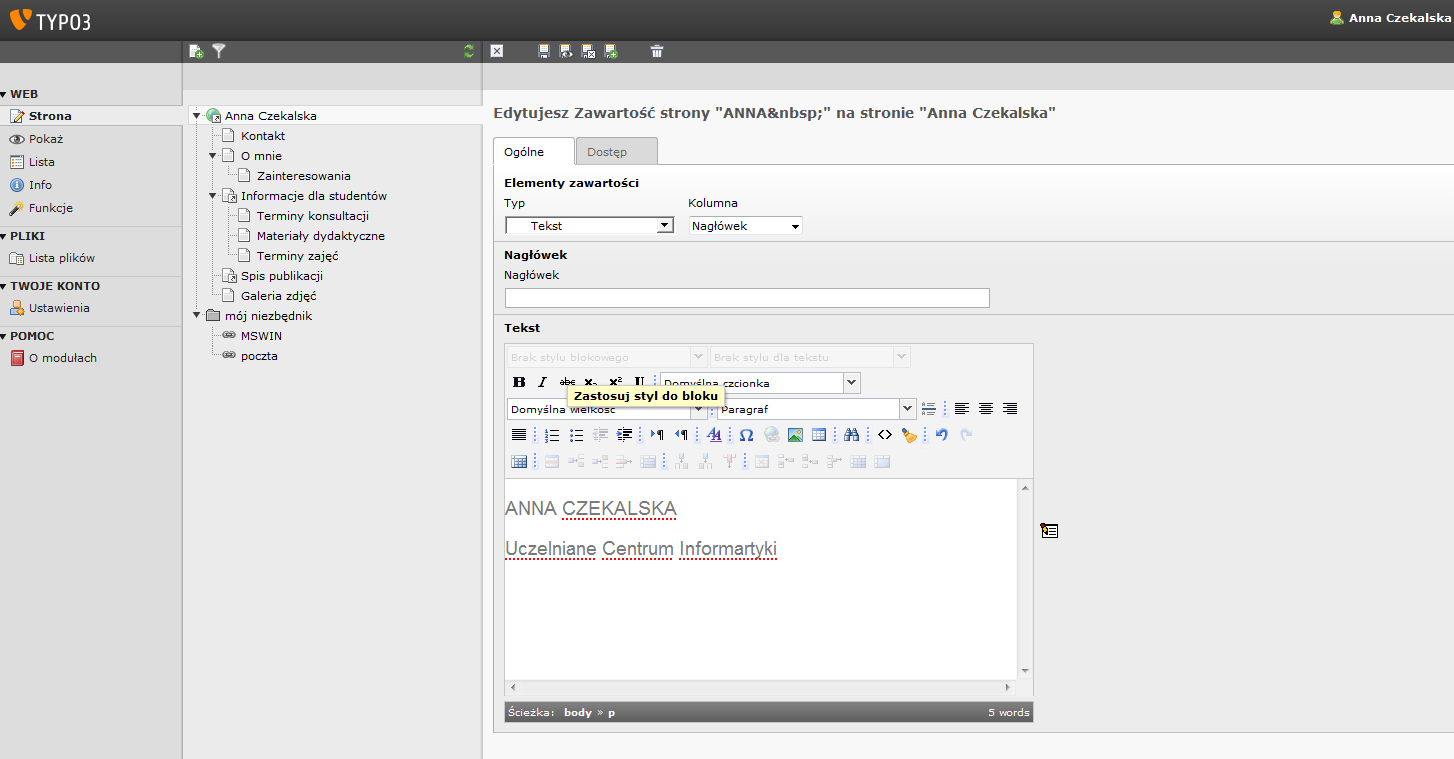Select Terminy konsultacji page in tree
The image size is (1454, 759).
[x=313, y=216]
